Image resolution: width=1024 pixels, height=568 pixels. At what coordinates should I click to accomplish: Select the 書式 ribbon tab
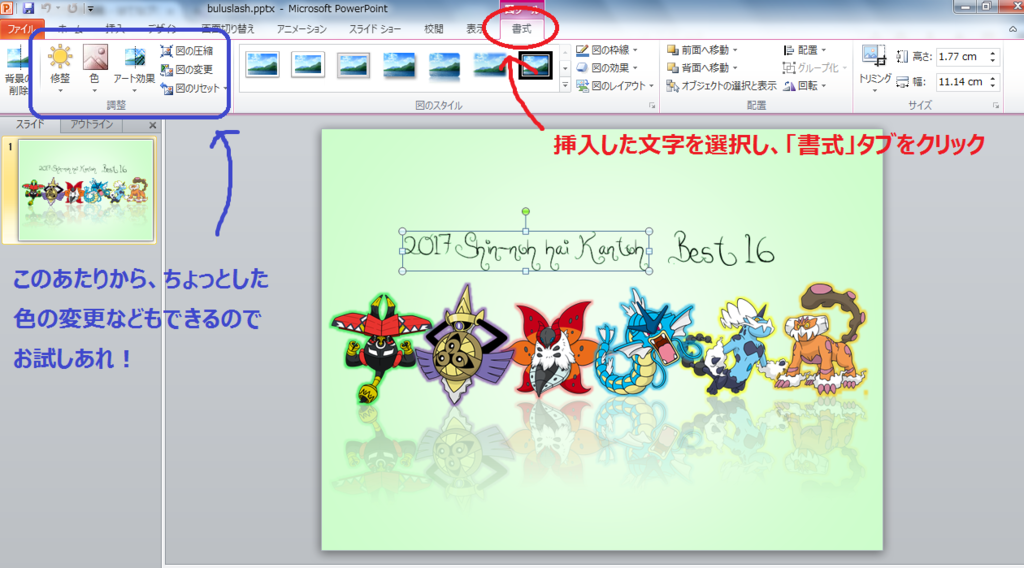[x=521, y=29]
